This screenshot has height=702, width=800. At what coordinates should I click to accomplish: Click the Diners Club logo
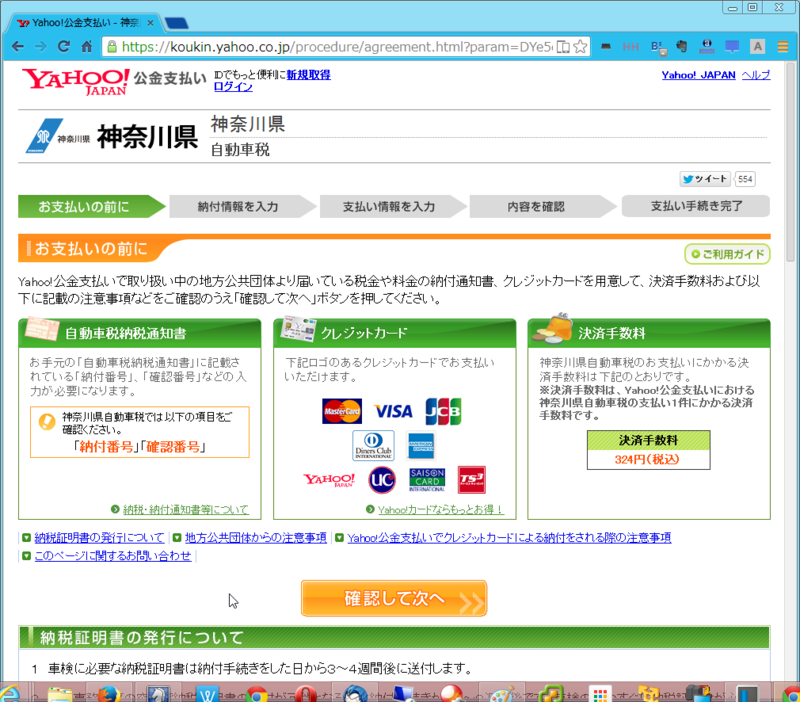[373, 445]
